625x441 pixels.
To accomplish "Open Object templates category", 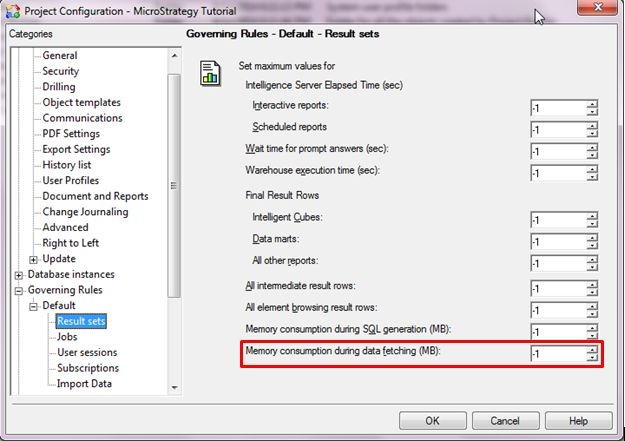I will tap(81, 102).
